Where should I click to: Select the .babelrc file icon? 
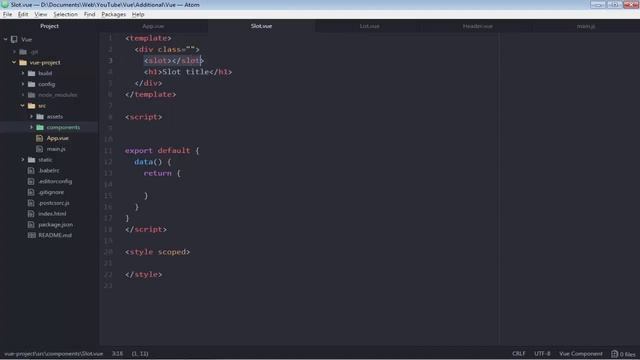click(31, 171)
